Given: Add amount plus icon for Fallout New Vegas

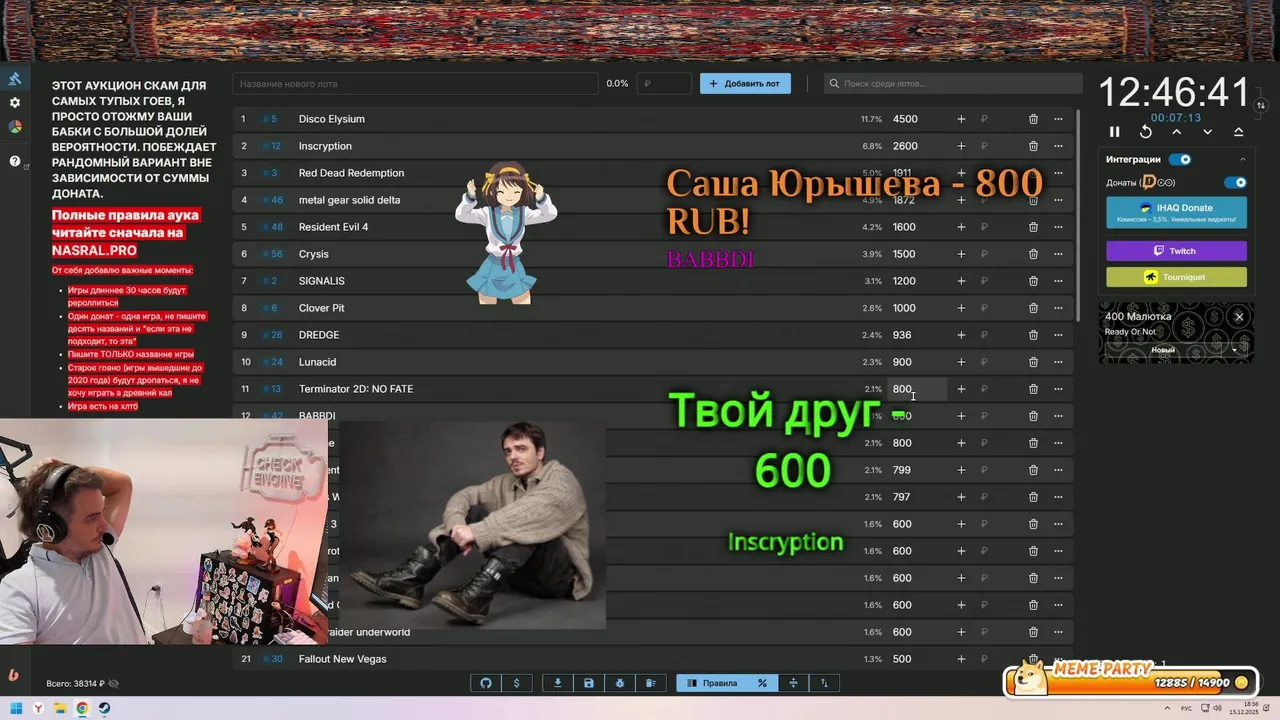Looking at the screenshot, I should pyautogui.click(x=961, y=659).
